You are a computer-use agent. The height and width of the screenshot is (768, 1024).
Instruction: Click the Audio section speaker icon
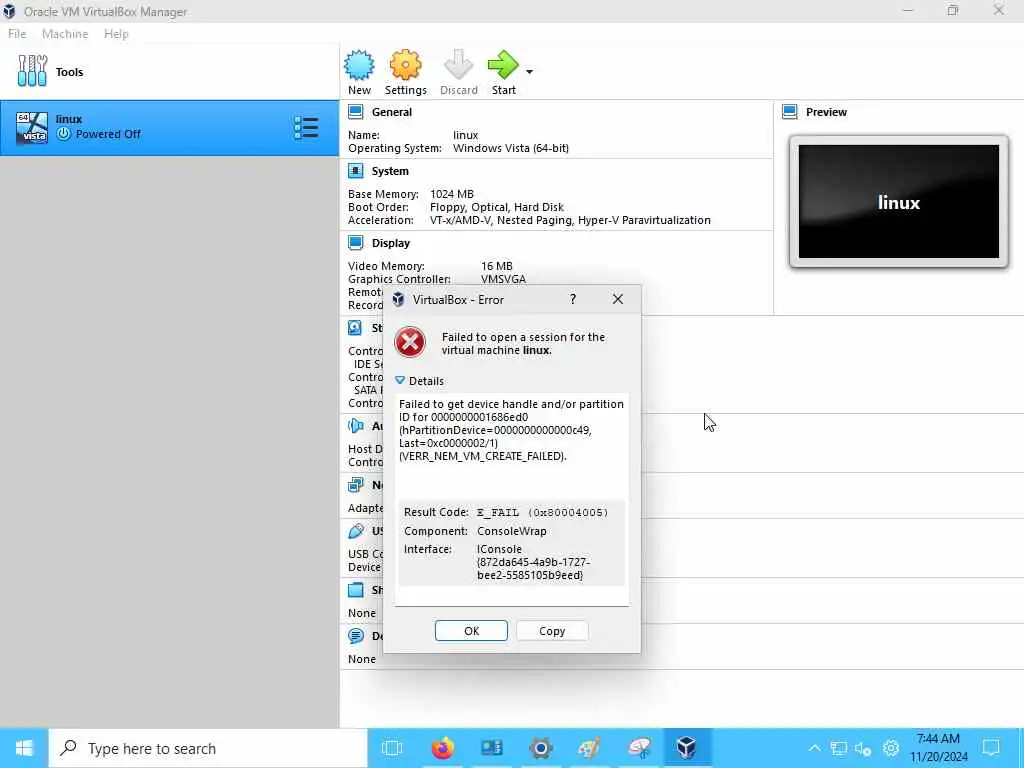point(355,426)
